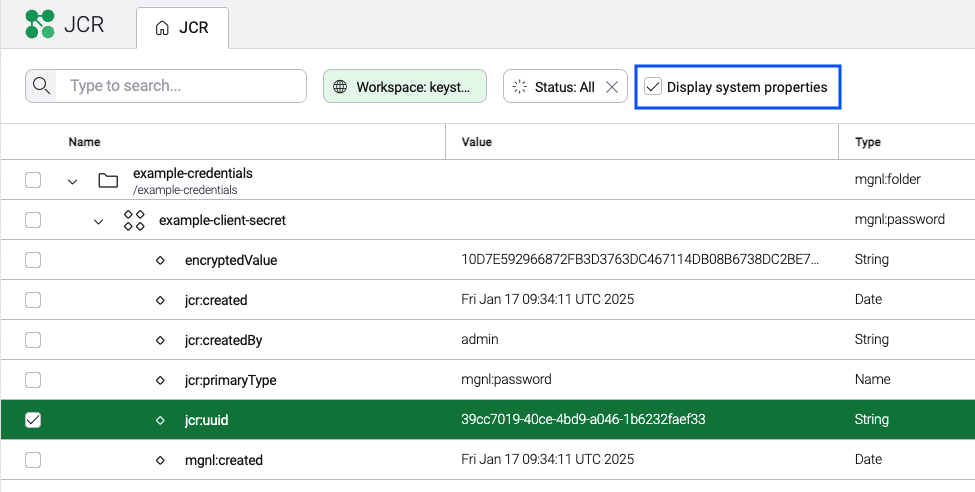The width and height of the screenshot is (975, 492).
Task: Select the jcr:primaryType row checkbox
Action: pyautogui.click(x=33, y=380)
